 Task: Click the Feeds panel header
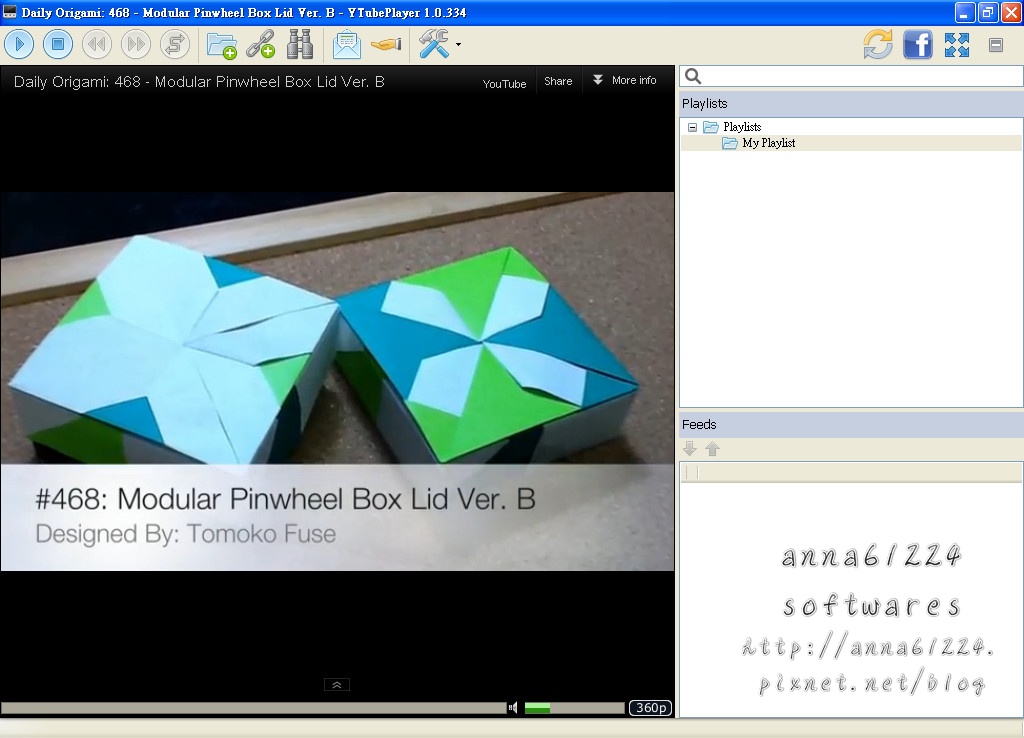851,425
